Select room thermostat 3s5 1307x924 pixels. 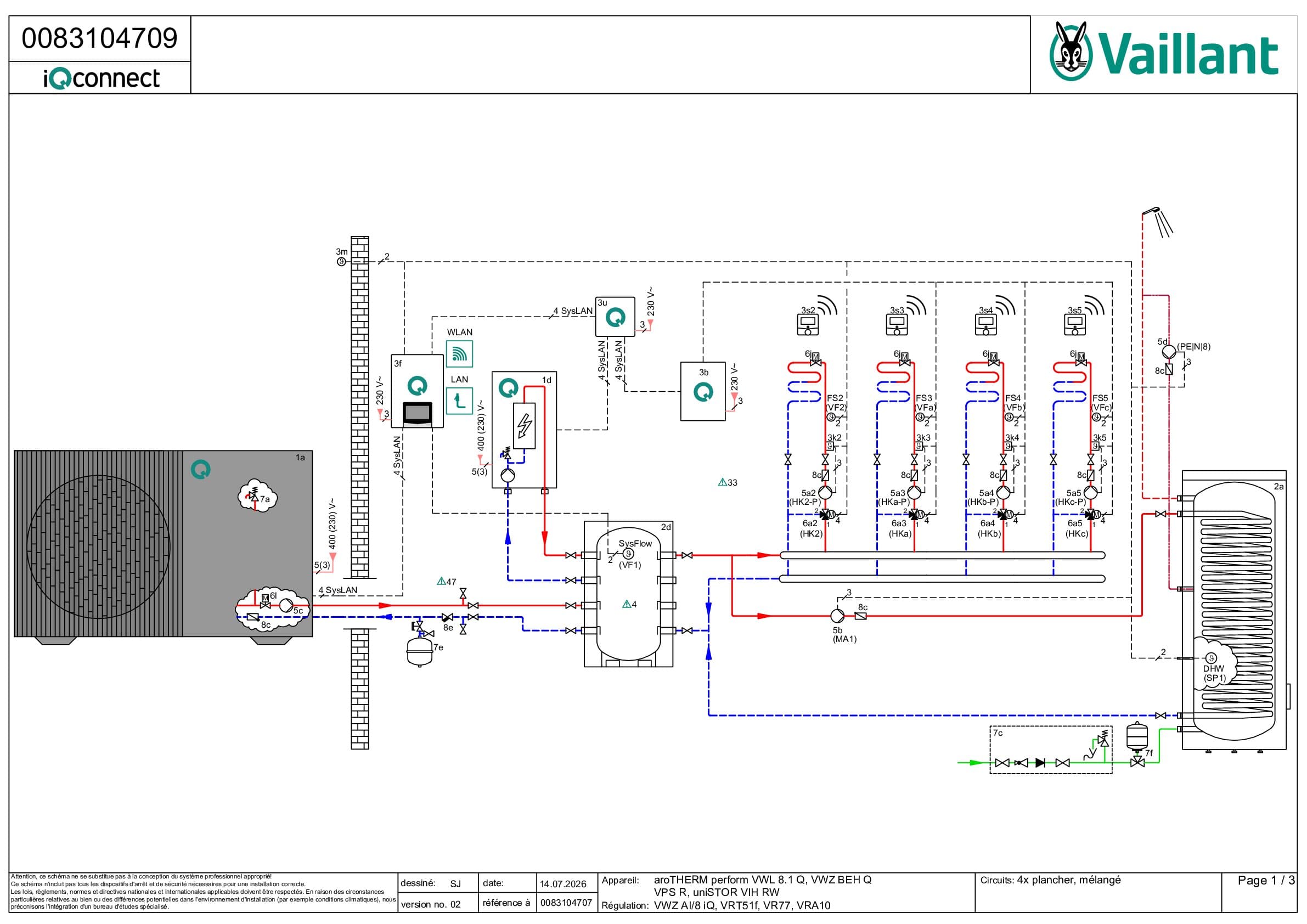(x=1075, y=324)
